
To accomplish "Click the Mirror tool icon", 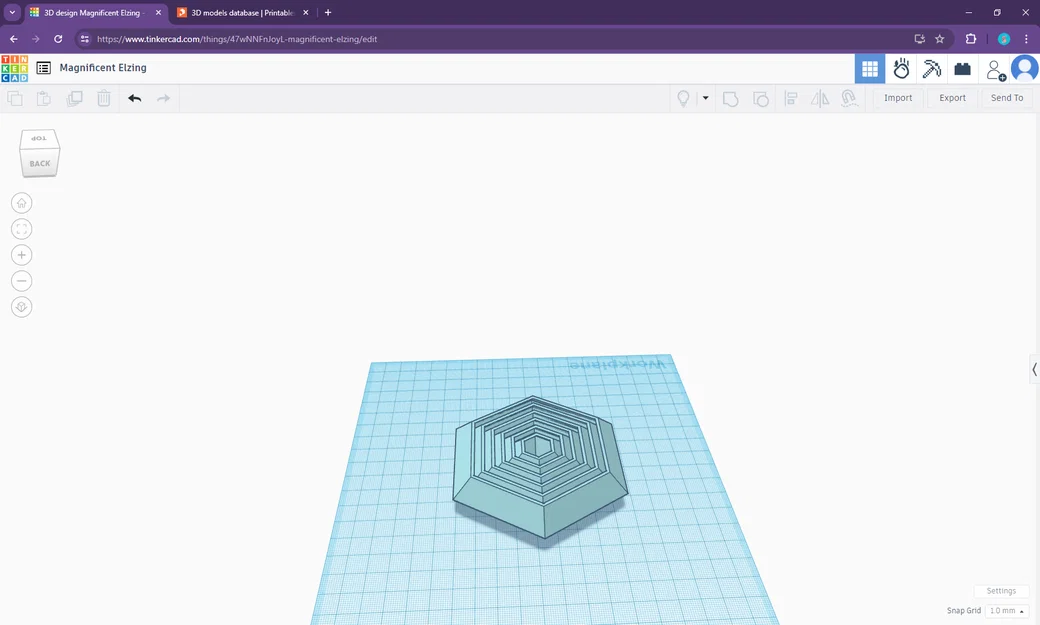I will pos(820,99).
